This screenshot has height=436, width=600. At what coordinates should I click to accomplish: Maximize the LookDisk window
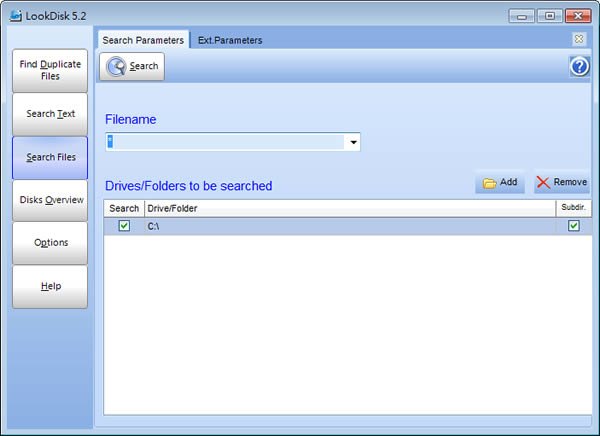pyautogui.click(x=550, y=16)
